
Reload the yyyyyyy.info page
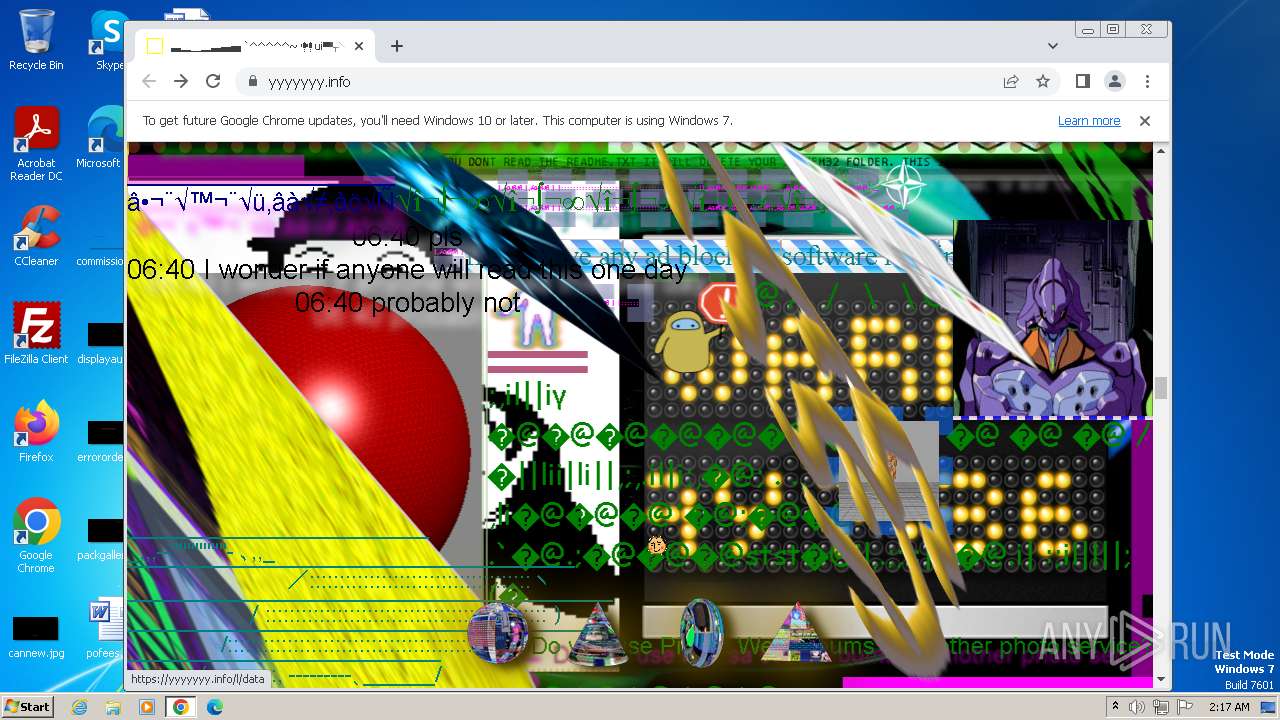pyautogui.click(x=213, y=81)
